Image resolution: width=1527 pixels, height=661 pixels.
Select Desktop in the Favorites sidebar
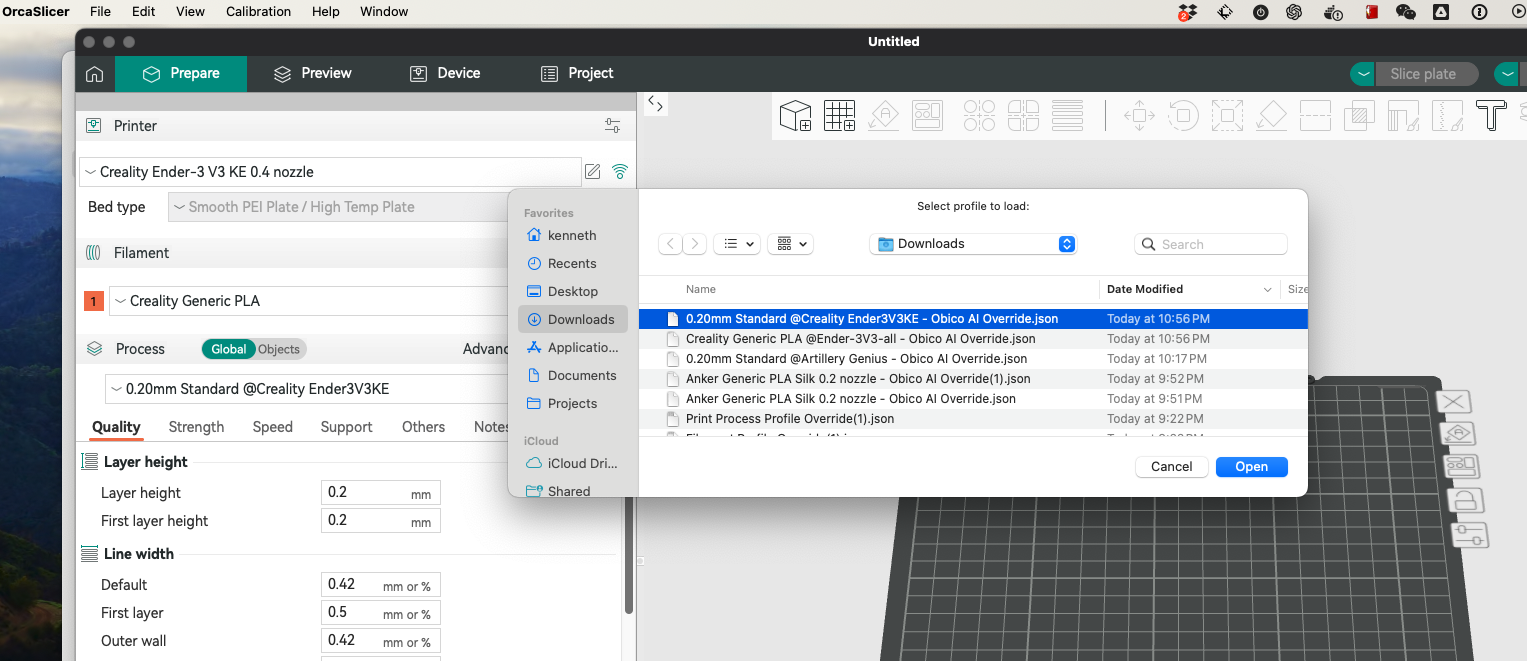point(573,292)
